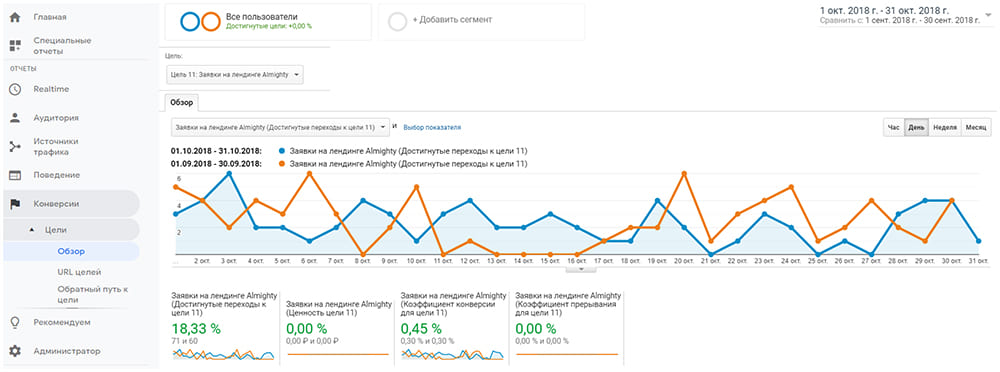Select the Поведение window icon
This screenshot has height=372, width=1000.
click(15, 175)
